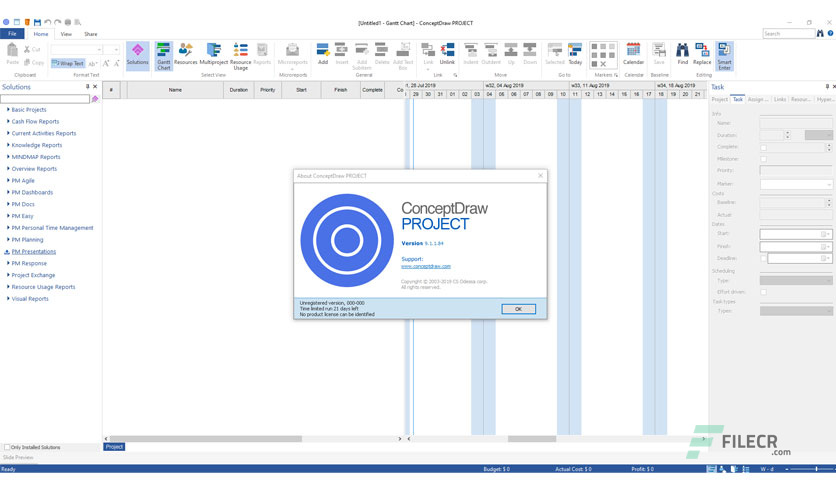Click the Save Baseline icon
The image size is (836, 484).
tap(659, 54)
